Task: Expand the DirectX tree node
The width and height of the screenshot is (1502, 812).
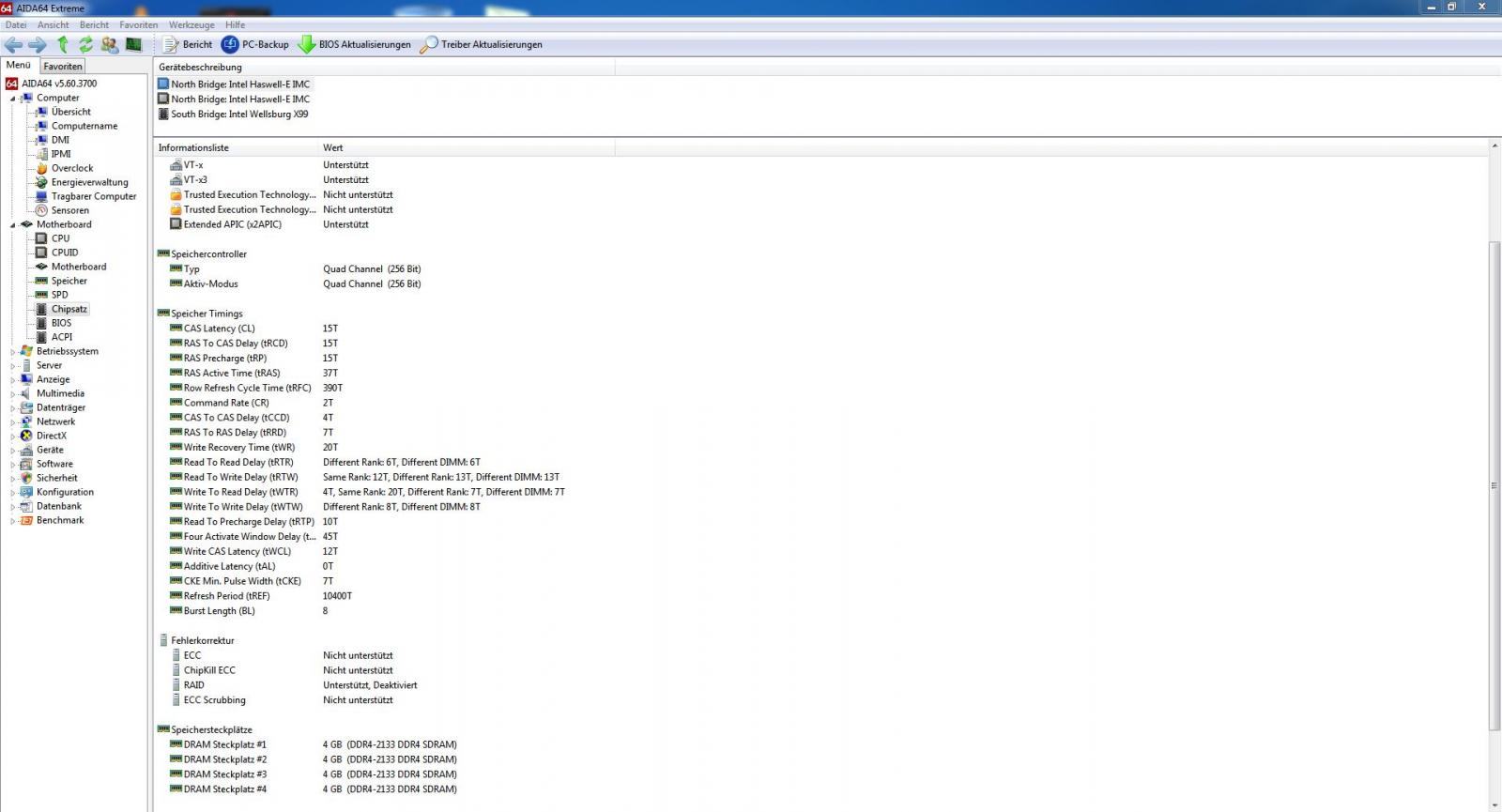Action: pyautogui.click(x=13, y=436)
